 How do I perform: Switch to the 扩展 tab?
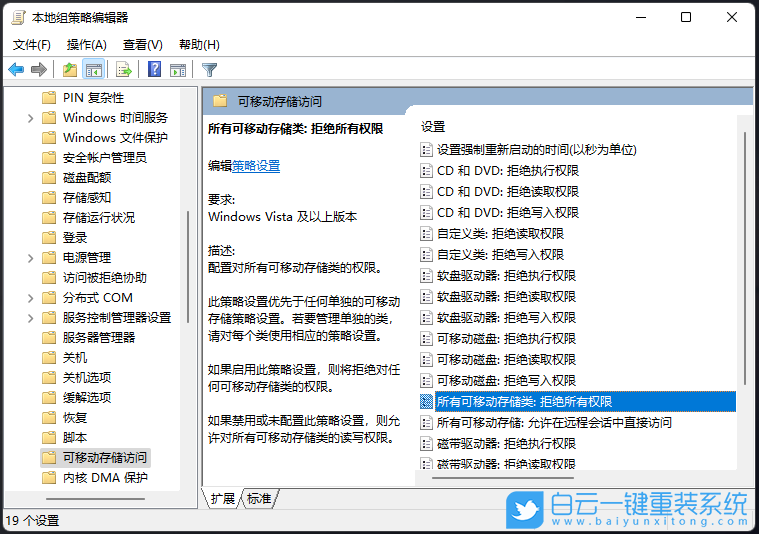tap(223, 499)
